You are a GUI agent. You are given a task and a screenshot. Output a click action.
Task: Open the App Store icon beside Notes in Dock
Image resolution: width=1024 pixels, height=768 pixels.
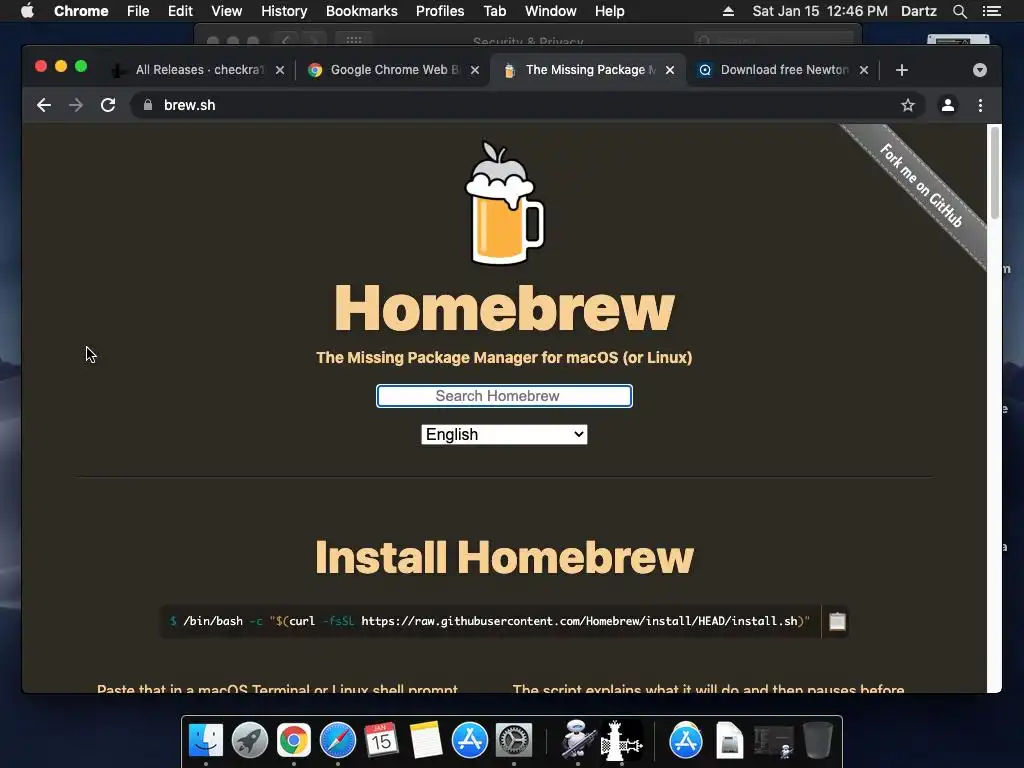pos(470,741)
